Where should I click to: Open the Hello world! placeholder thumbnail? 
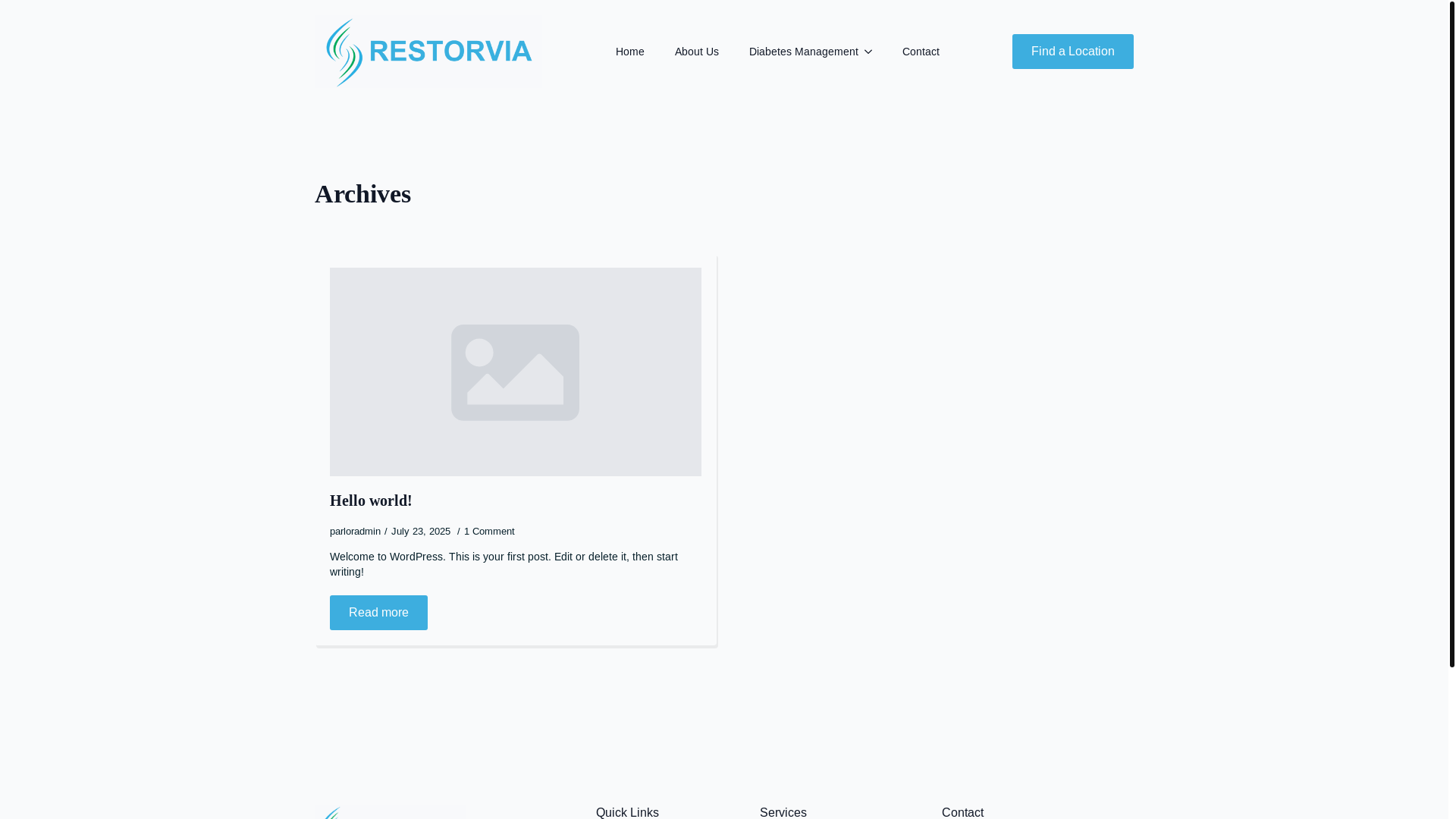coord(515,372)
